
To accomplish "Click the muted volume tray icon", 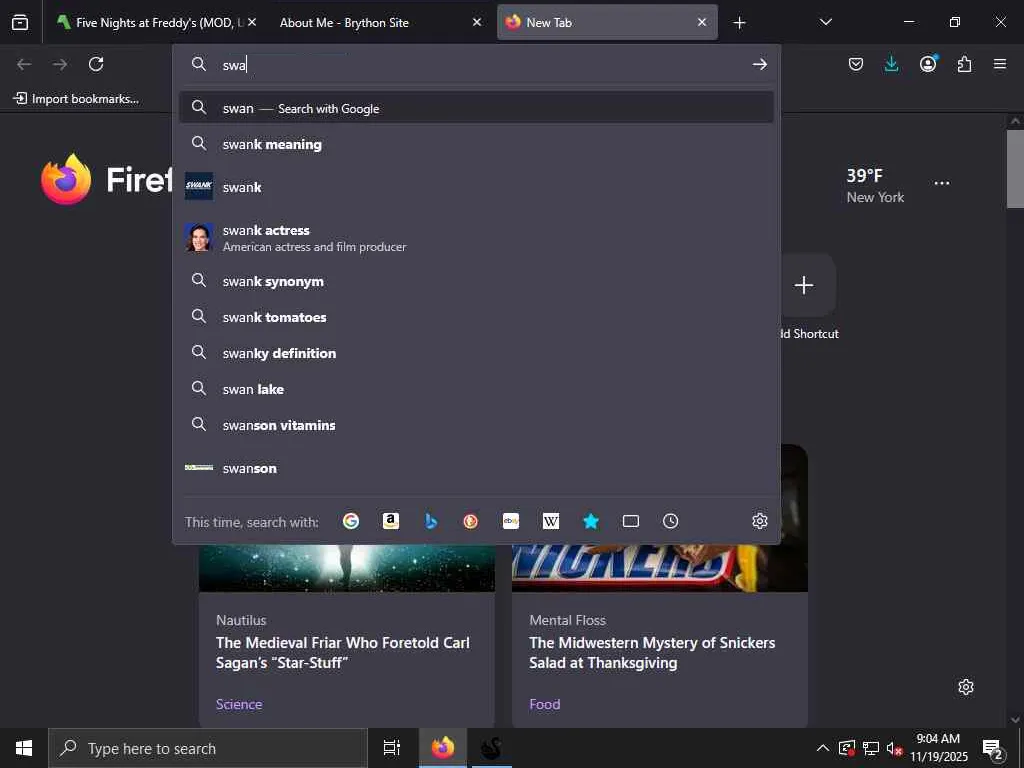I will pyautogui.click(x=894, y=748).
